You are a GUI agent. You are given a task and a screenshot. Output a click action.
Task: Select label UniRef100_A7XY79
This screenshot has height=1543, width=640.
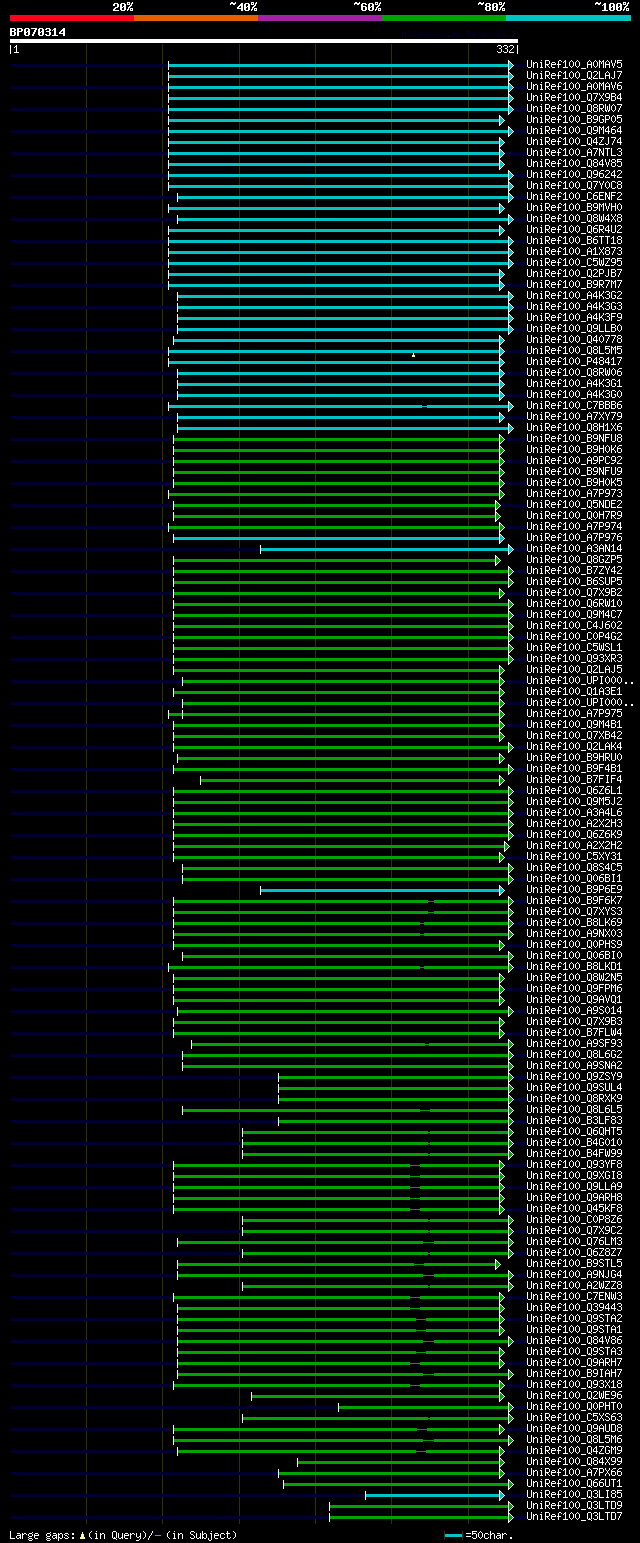tap(574, 416)
